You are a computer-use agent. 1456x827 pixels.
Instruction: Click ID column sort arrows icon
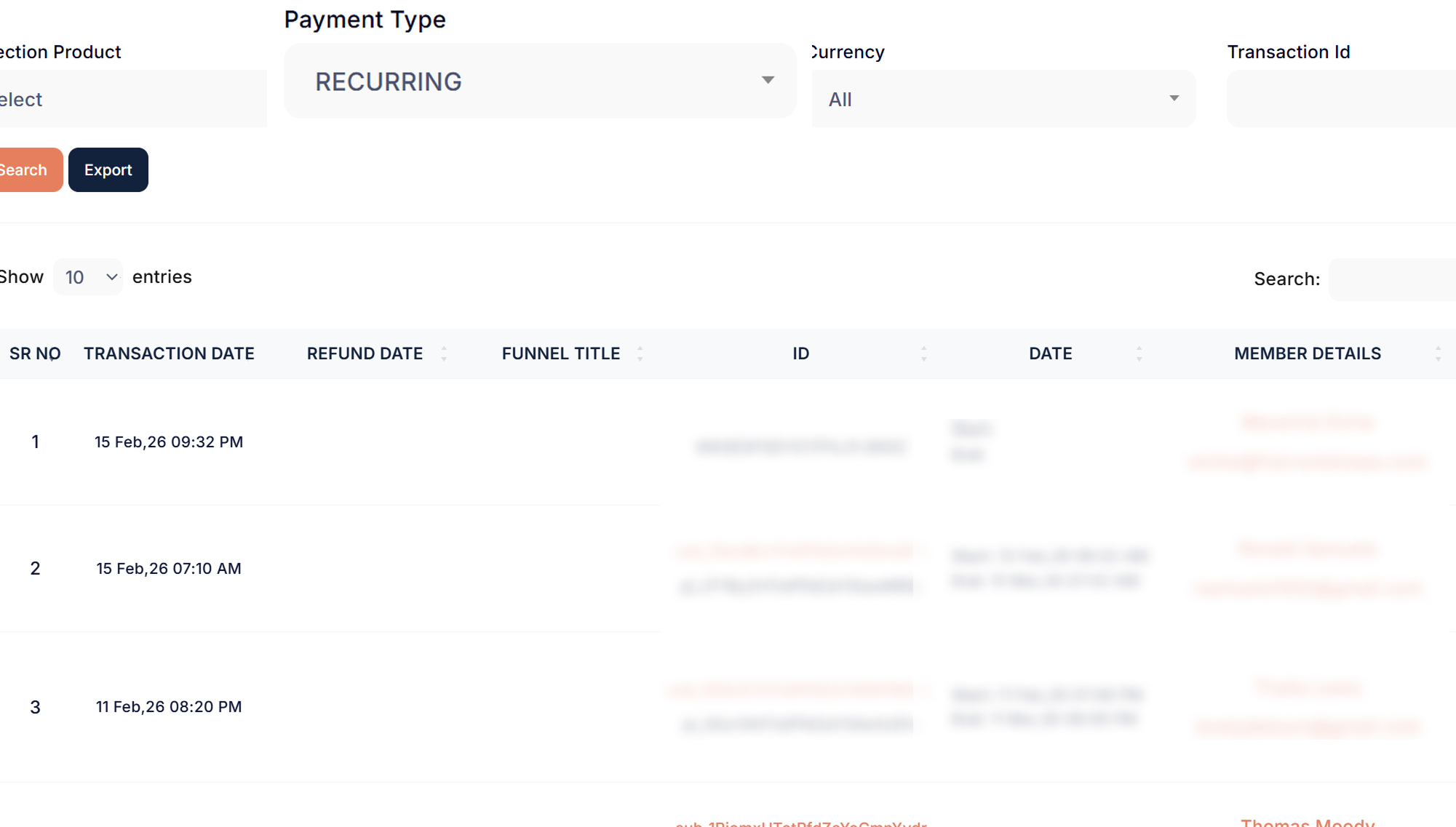[x=923, y=353]
